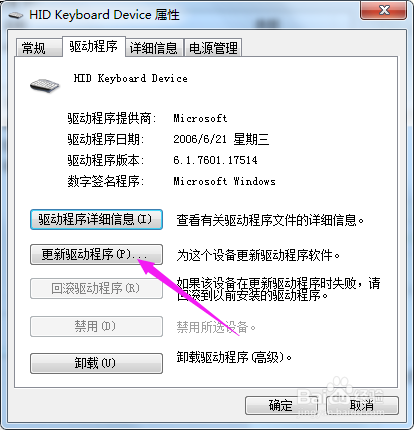Go to the 电源管理 tab

(x=213, y=48)
